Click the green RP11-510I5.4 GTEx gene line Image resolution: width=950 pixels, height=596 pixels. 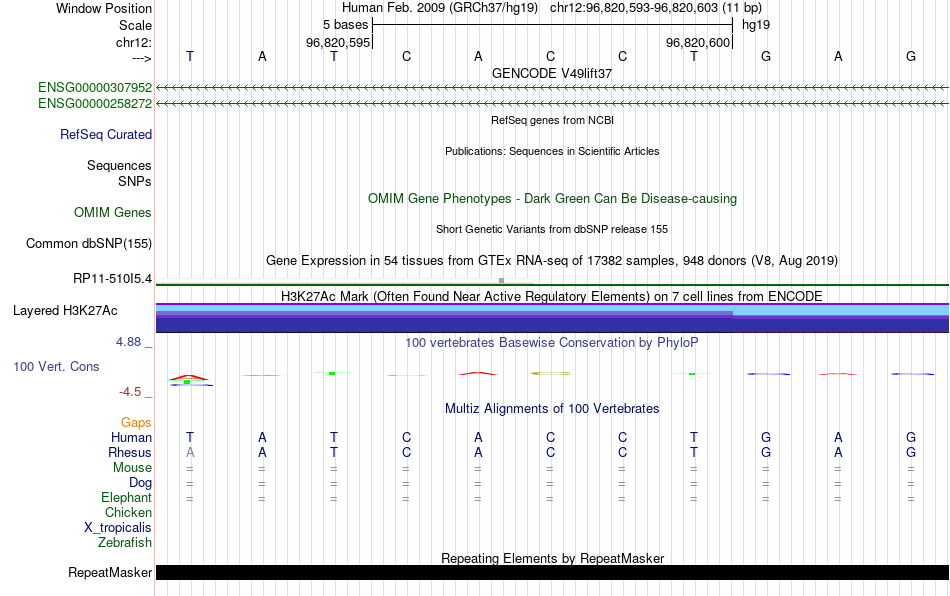[552, 284]
